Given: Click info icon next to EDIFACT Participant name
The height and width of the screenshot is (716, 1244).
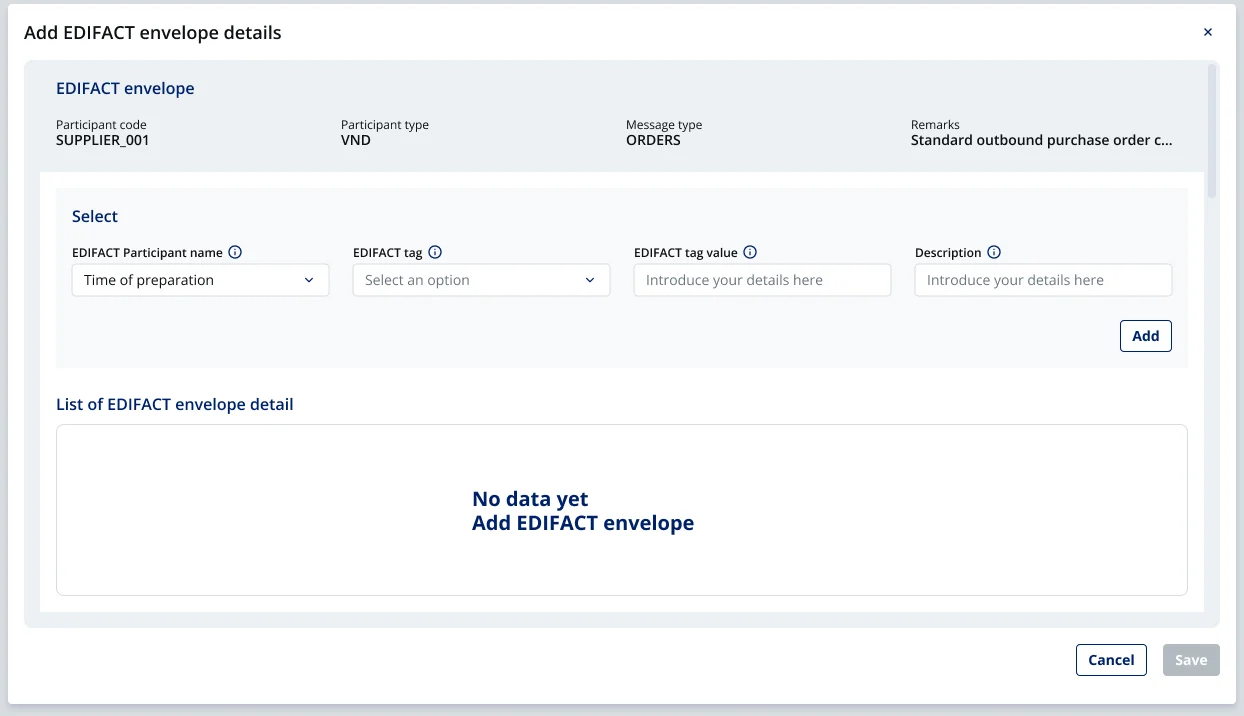Looking at the screenshot, I should click(x=235, y=253).
